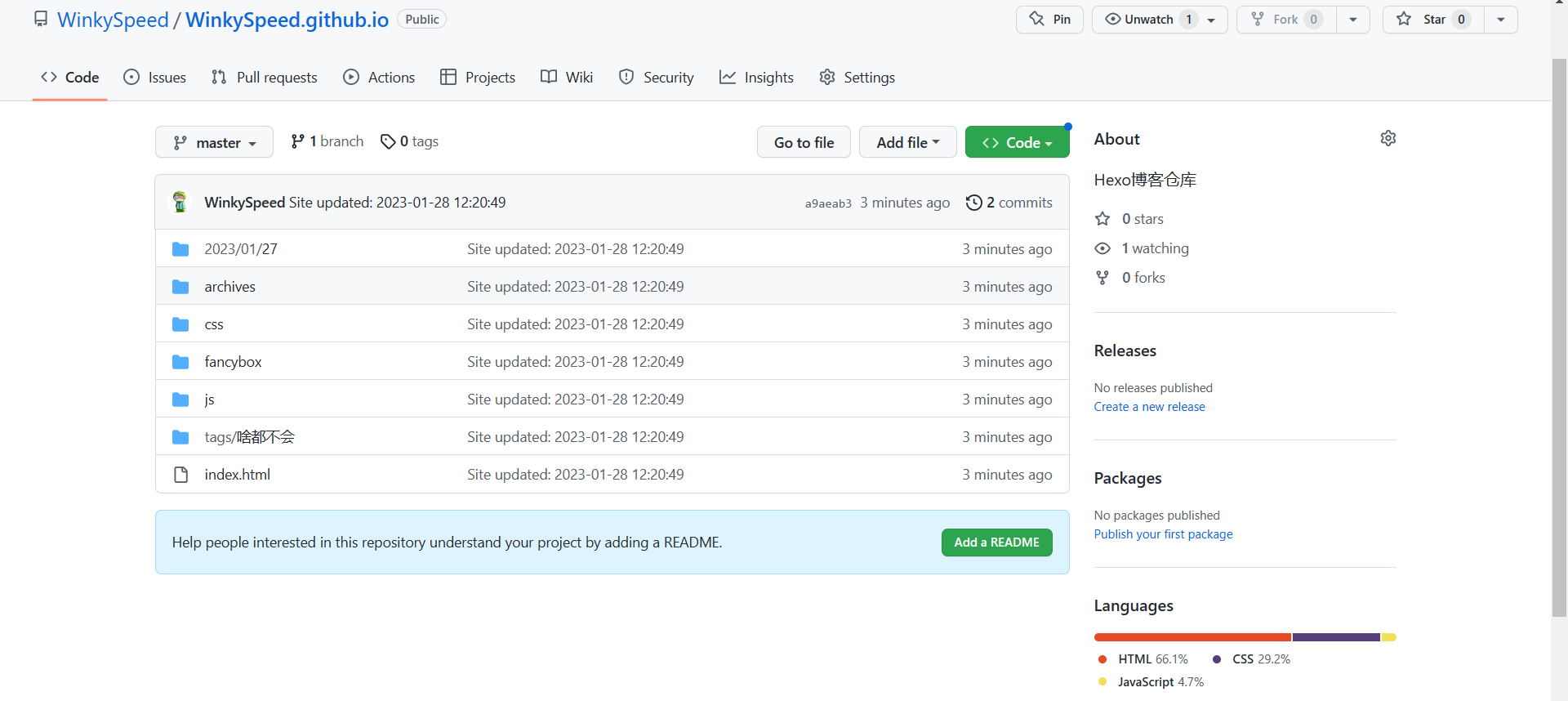The width and height of the screenshot is (1568, 701).
Task: Click the folder icon for archives
Action: click(180, 287)
